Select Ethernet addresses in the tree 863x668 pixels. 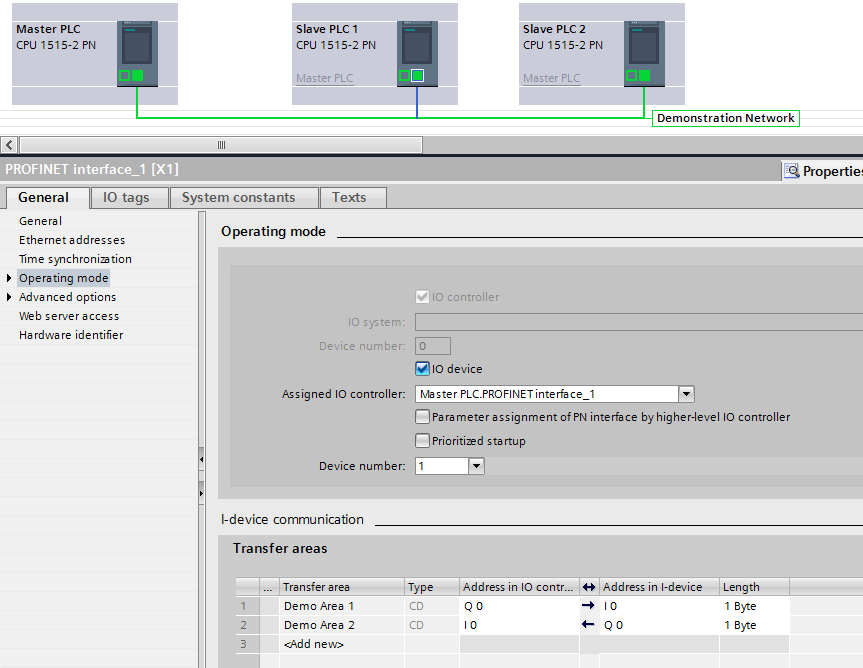click(72, 240)
